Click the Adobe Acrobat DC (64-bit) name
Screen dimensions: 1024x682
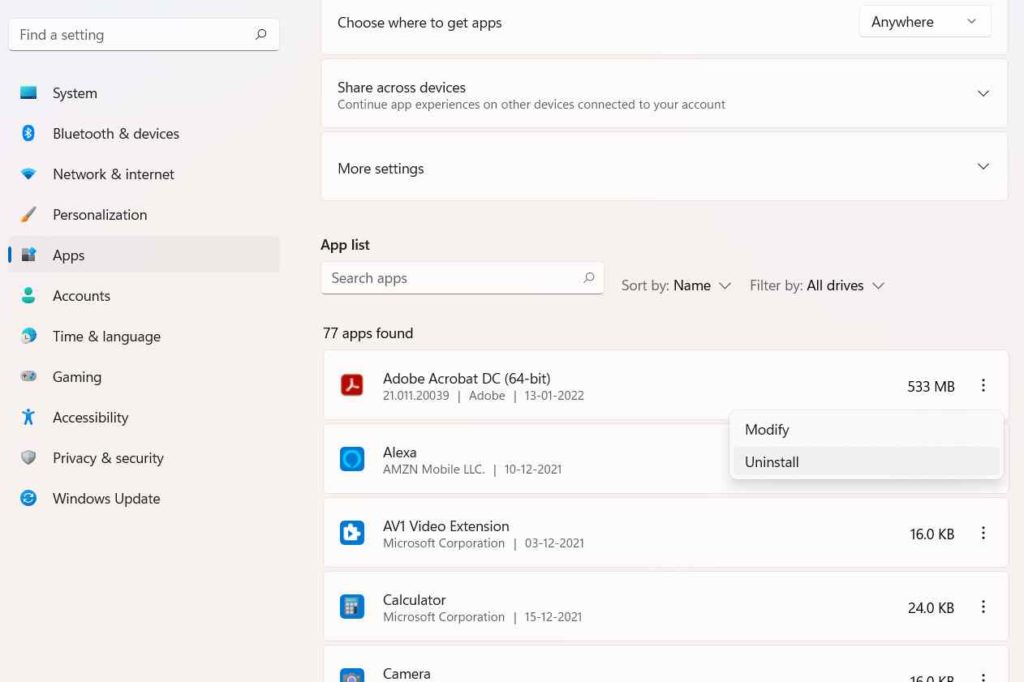pyautogui.click(x=466, y=378)
